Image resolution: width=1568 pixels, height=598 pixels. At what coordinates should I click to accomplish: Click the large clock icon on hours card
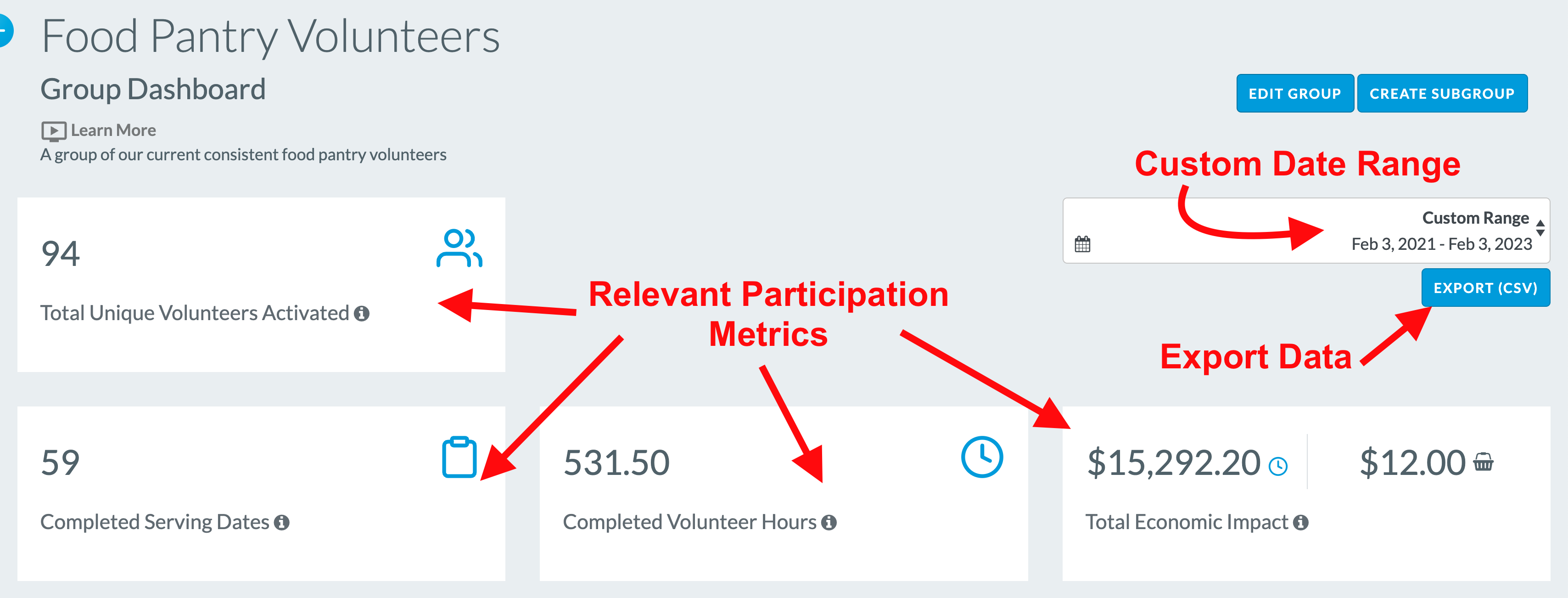pyautogui.click(x=982, y=457)
